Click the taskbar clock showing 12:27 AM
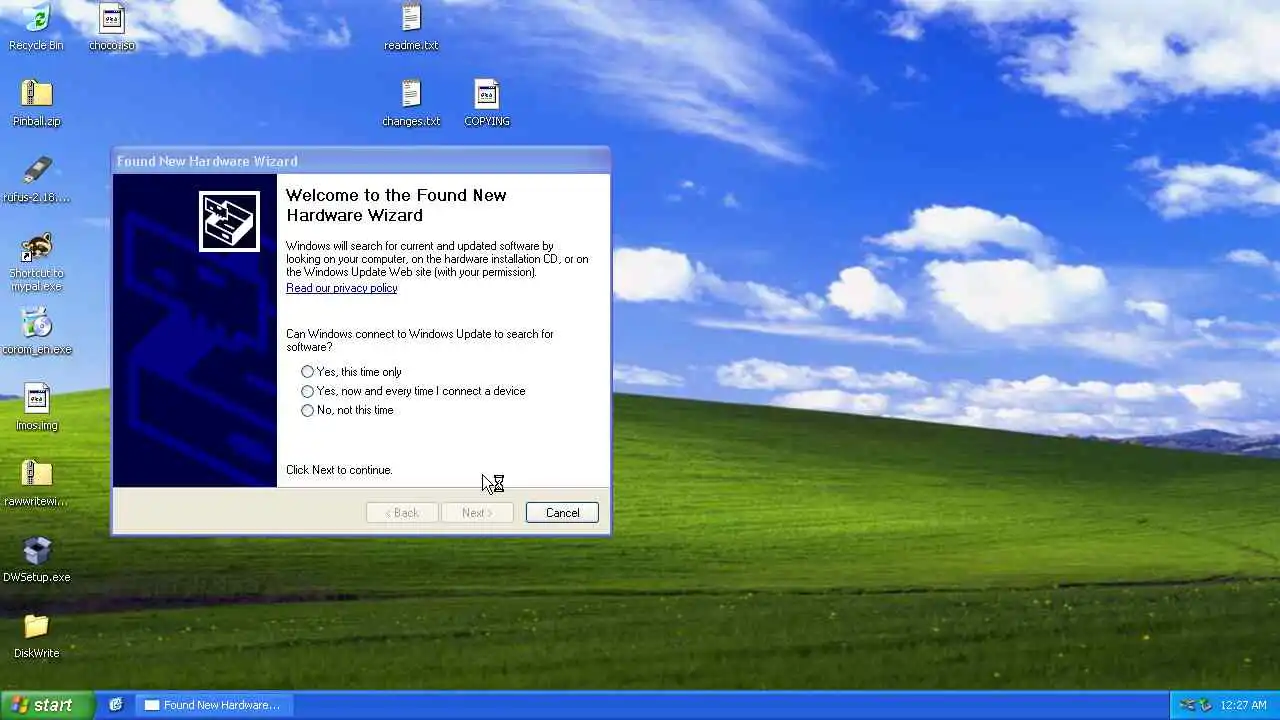1280x720 pixels. [1244, 705]
